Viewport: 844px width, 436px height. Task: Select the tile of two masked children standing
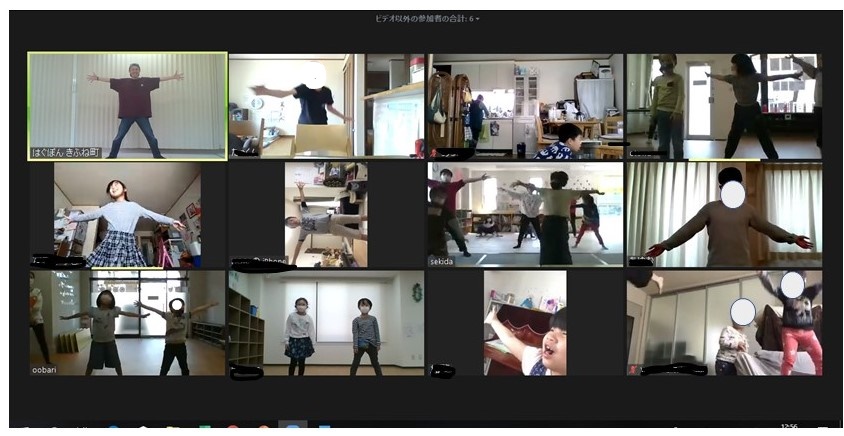[x=326, y=323]
